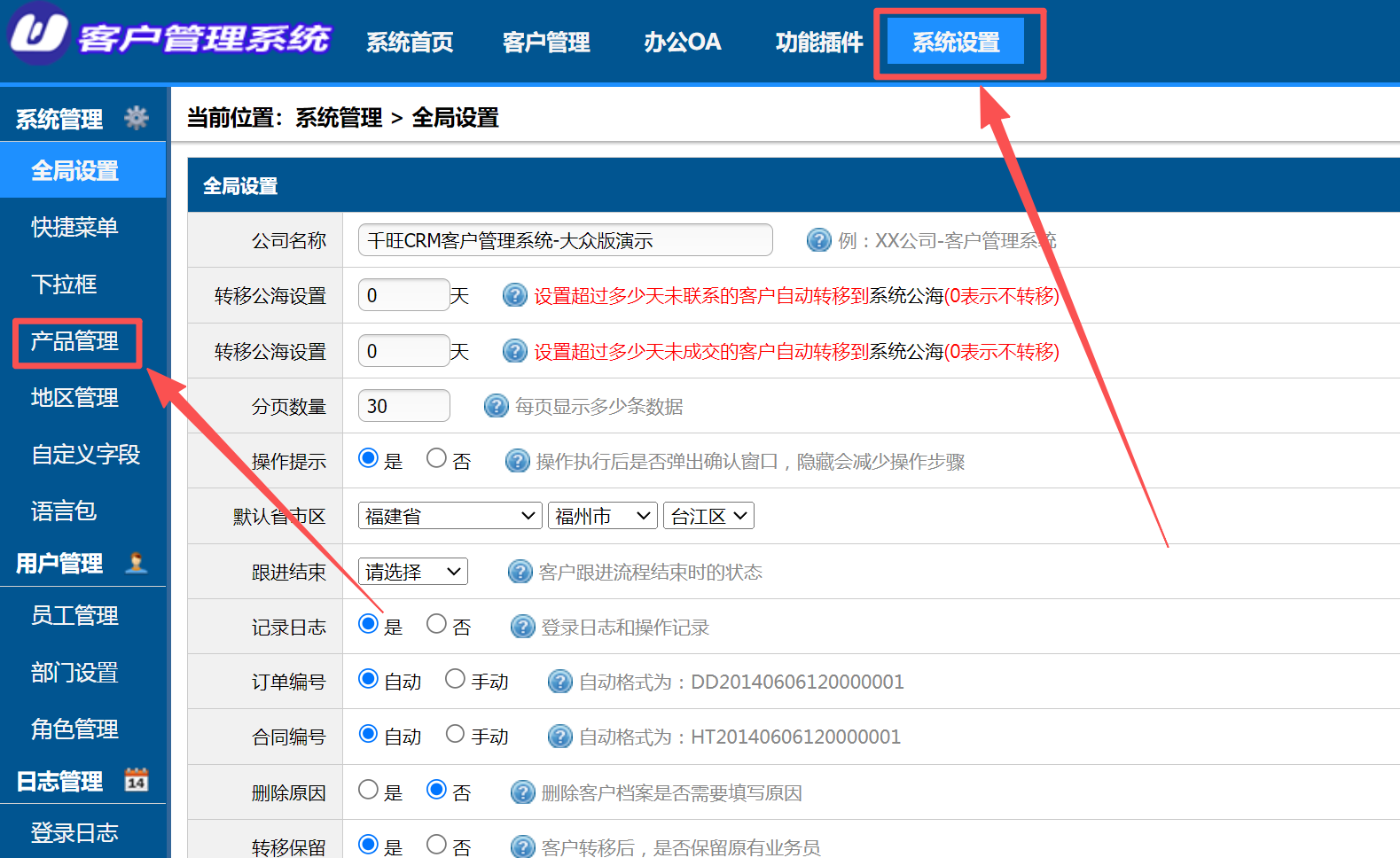Image resolution: width=1400 pixels, height=858 pixels.
Task: Click help icon in 订单编号 row
Action: click(559, 682)
